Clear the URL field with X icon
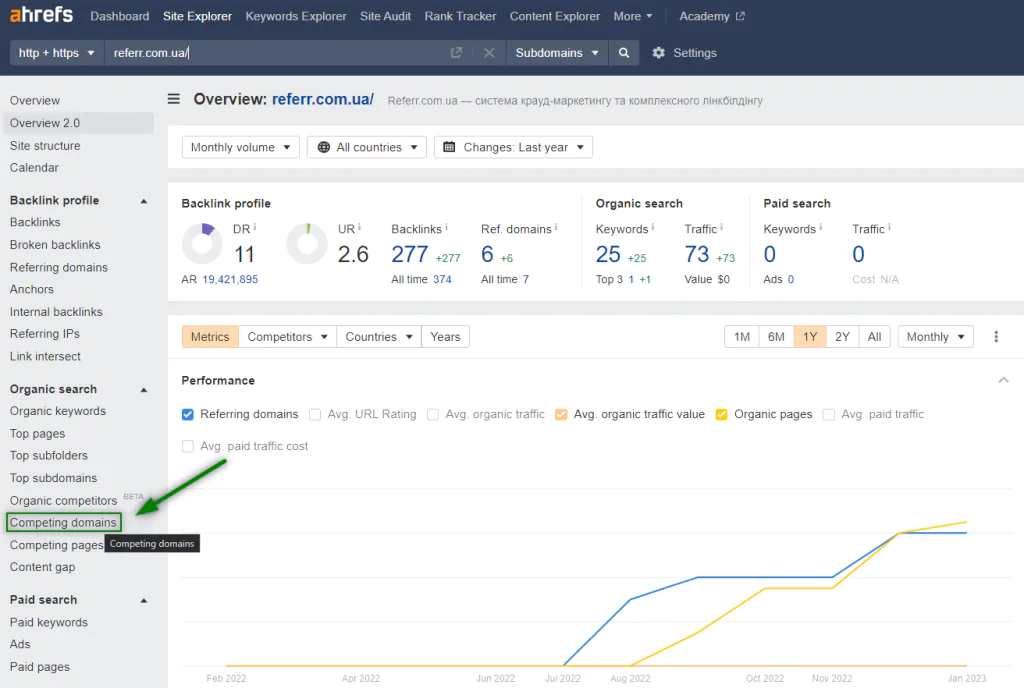Viewport: 1024px width, 688px height. pyautogui.click(x=489, y=53)
